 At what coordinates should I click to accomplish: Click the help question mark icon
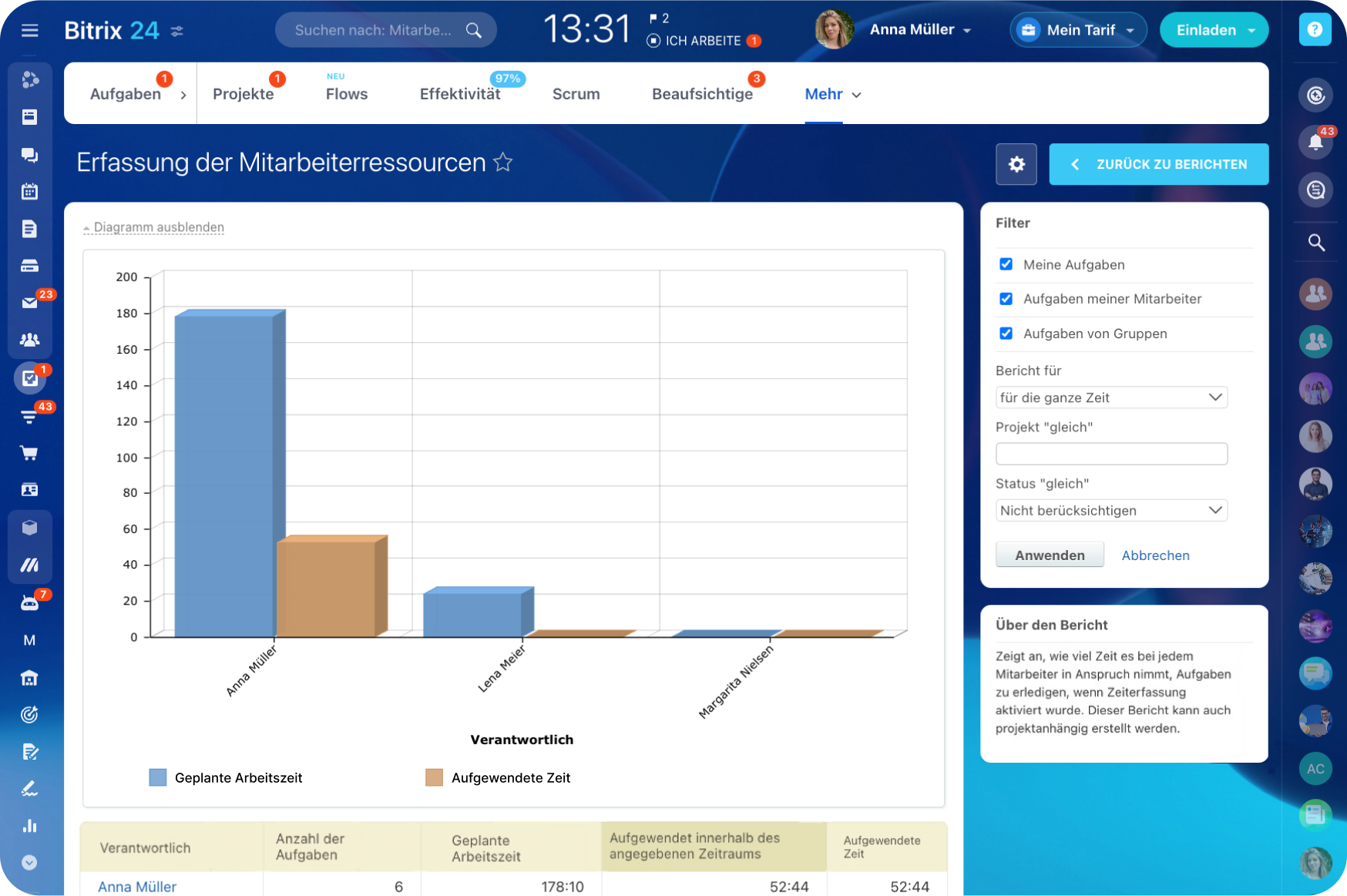[1315, 30]
